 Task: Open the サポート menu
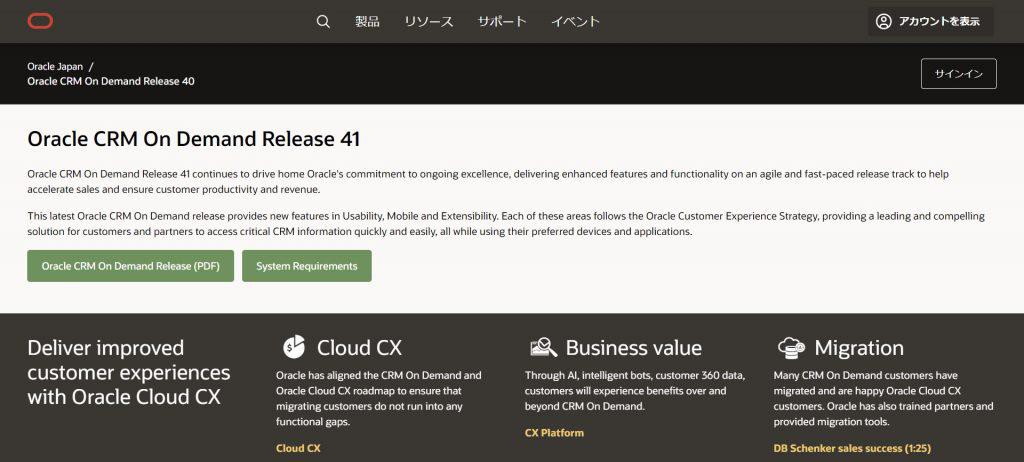502,22
